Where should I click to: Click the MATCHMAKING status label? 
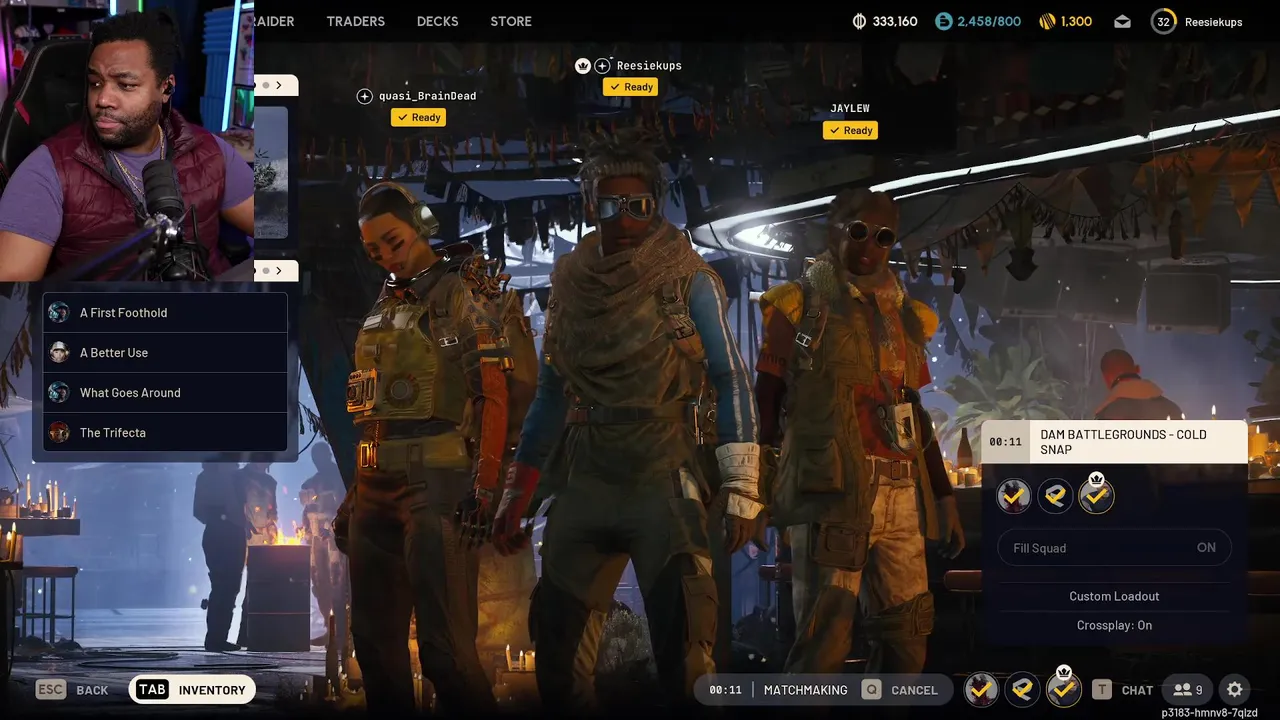pos(805,690)
